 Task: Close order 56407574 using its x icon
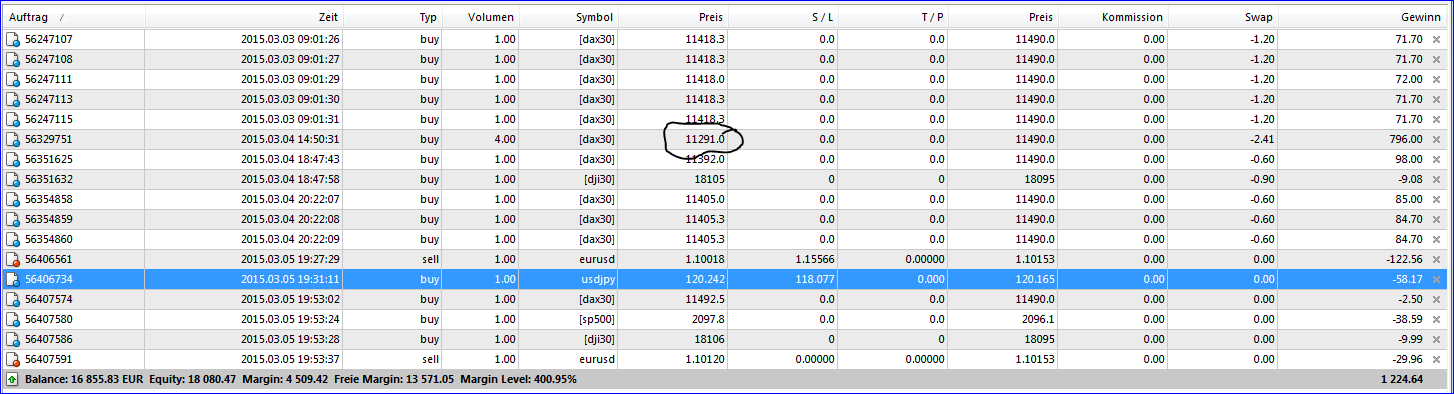point(1437,299)
